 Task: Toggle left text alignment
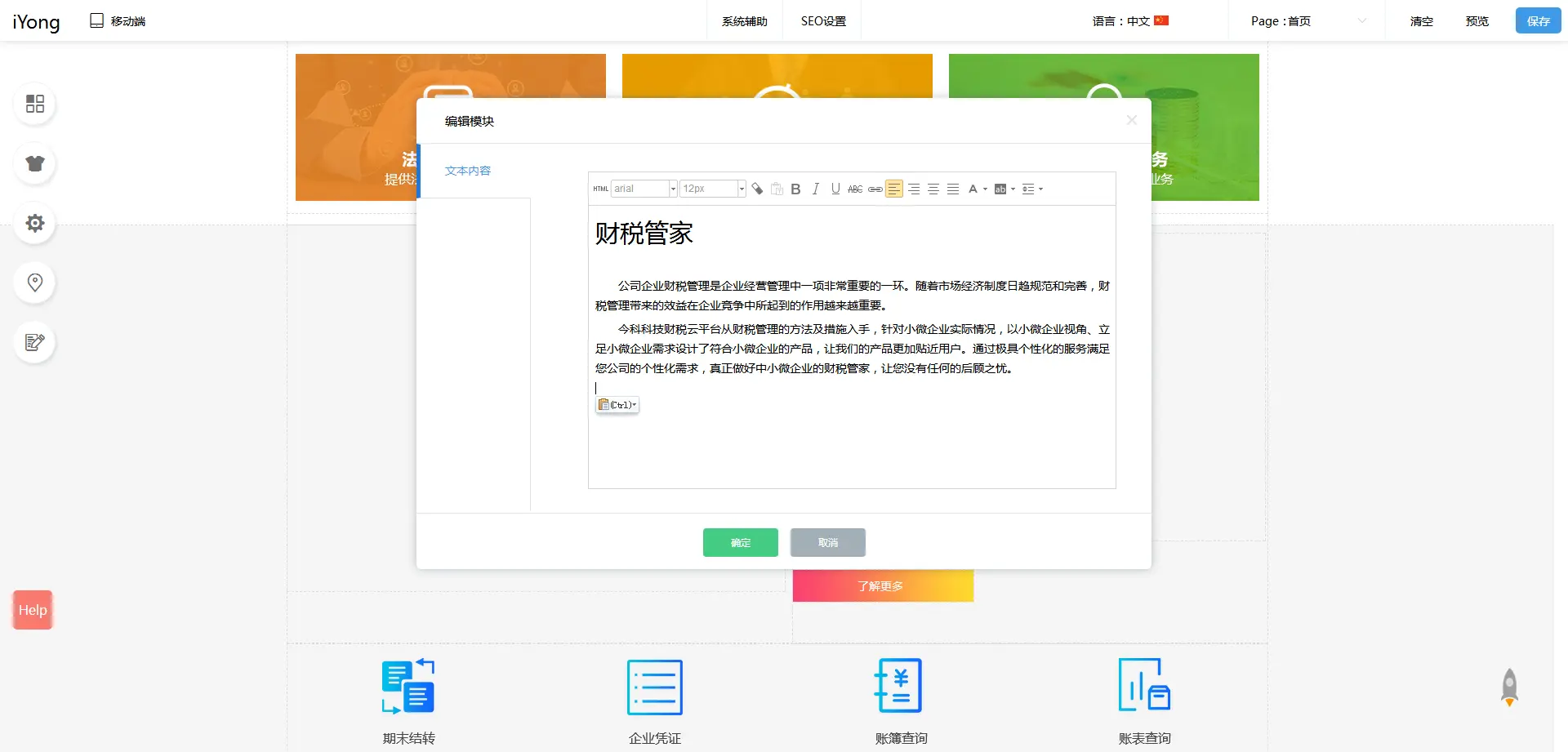tap(894, 189)
